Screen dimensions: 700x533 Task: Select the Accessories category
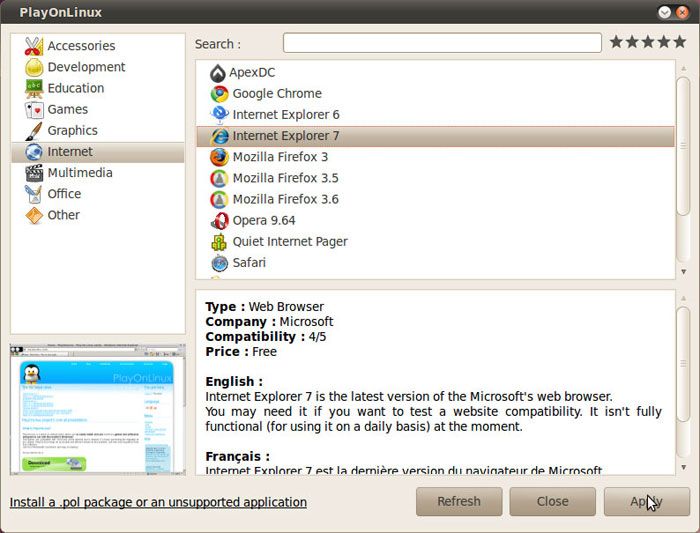pos(98,46)
